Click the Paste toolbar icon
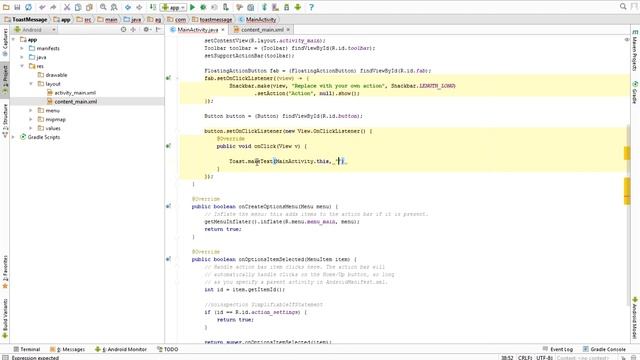The image size is (640, 360). [89, 7]
